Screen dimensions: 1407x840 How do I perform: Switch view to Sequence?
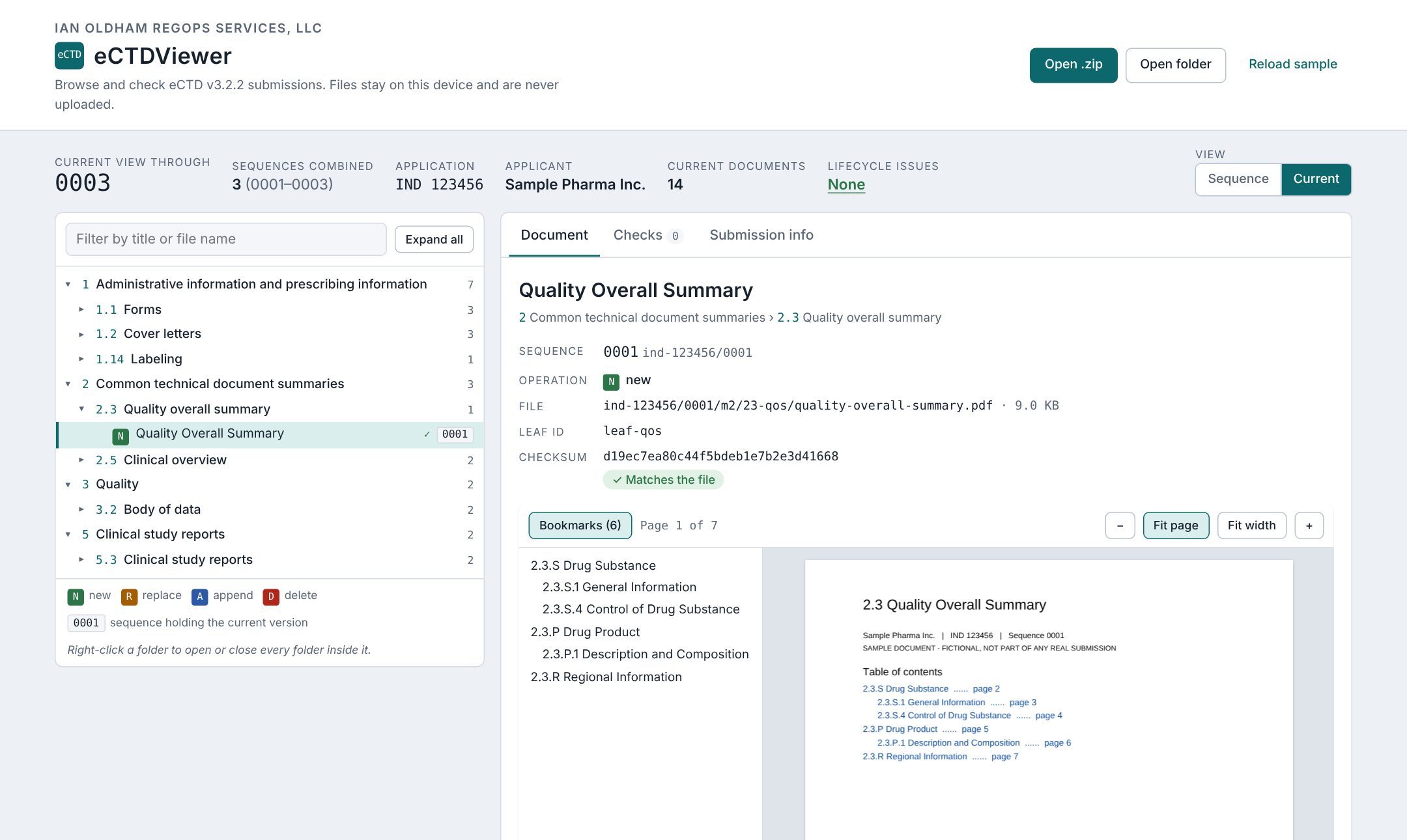point(1238,179)
